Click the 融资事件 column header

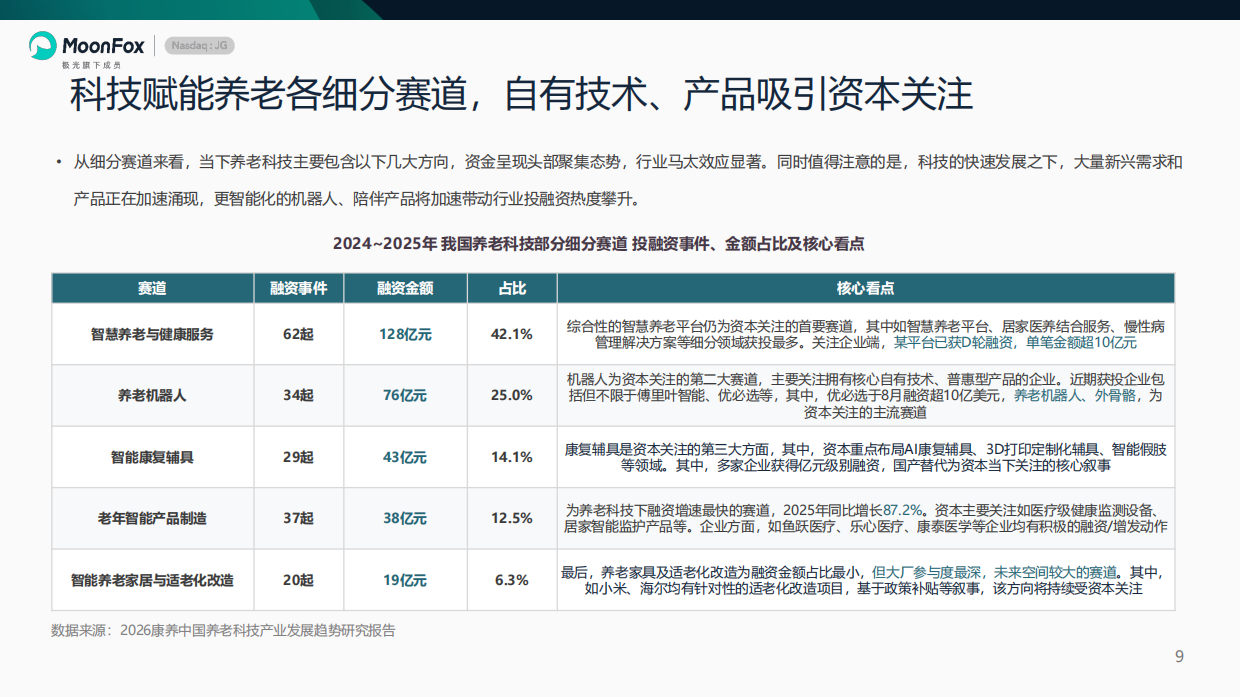tap(298, 288)
